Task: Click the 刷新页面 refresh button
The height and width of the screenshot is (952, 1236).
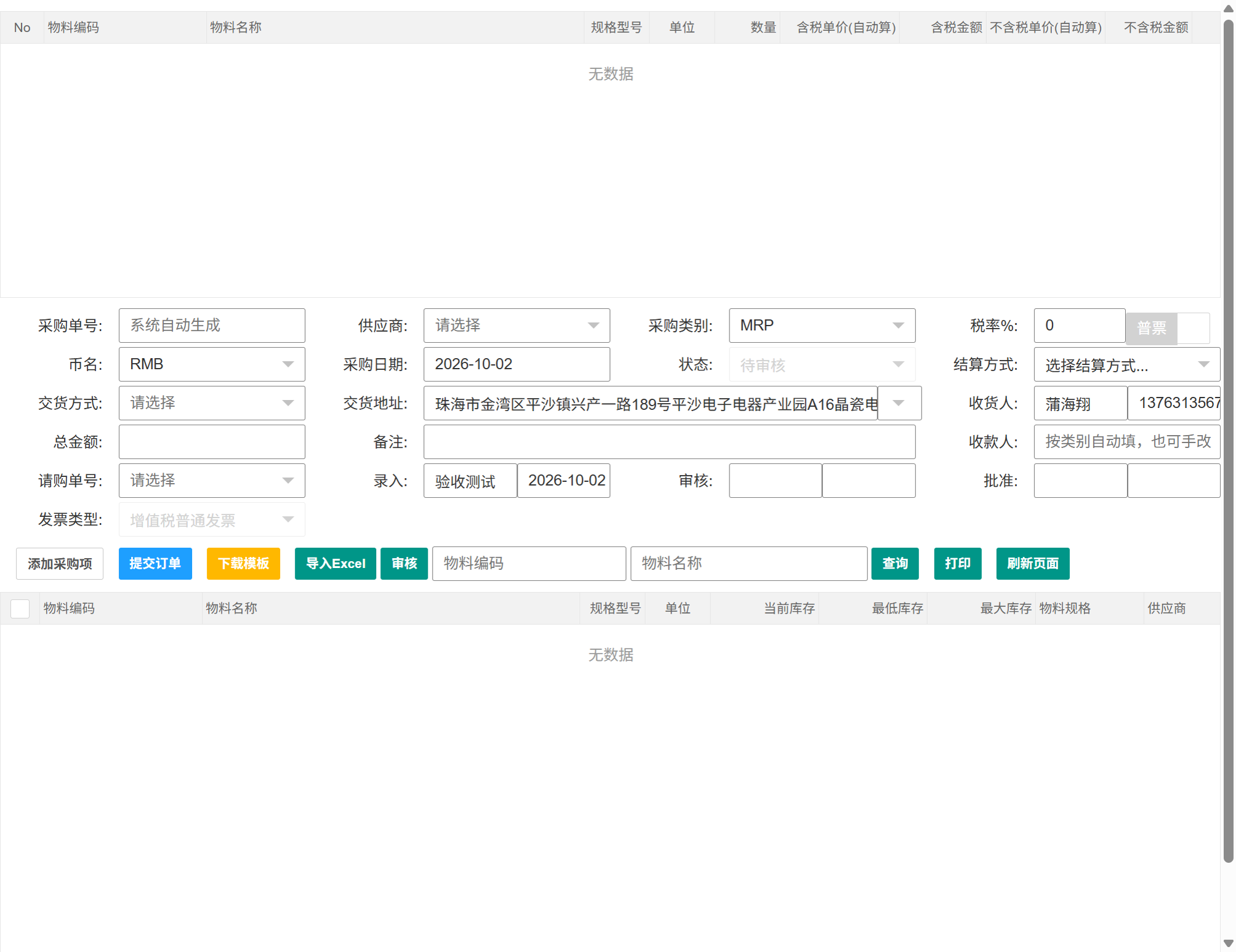Action: pos(1033,564)
